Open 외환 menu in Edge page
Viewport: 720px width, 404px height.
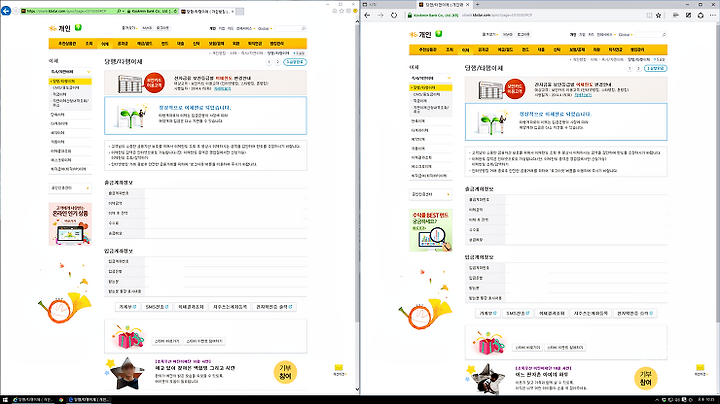[x=596, y=50]
